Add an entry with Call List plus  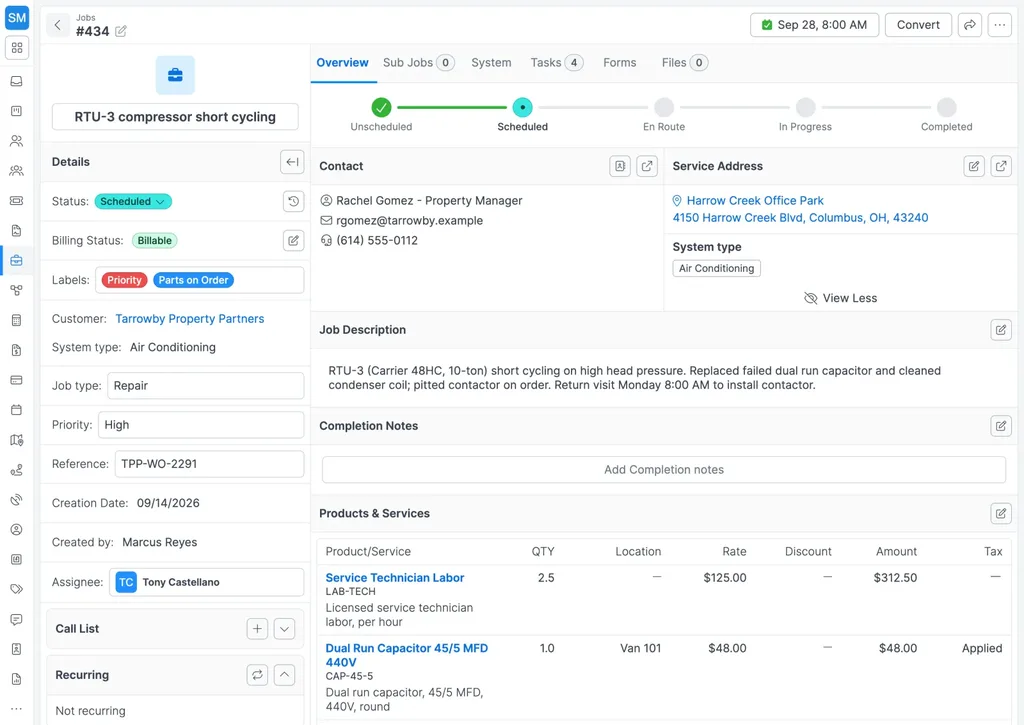click(257, 628)
